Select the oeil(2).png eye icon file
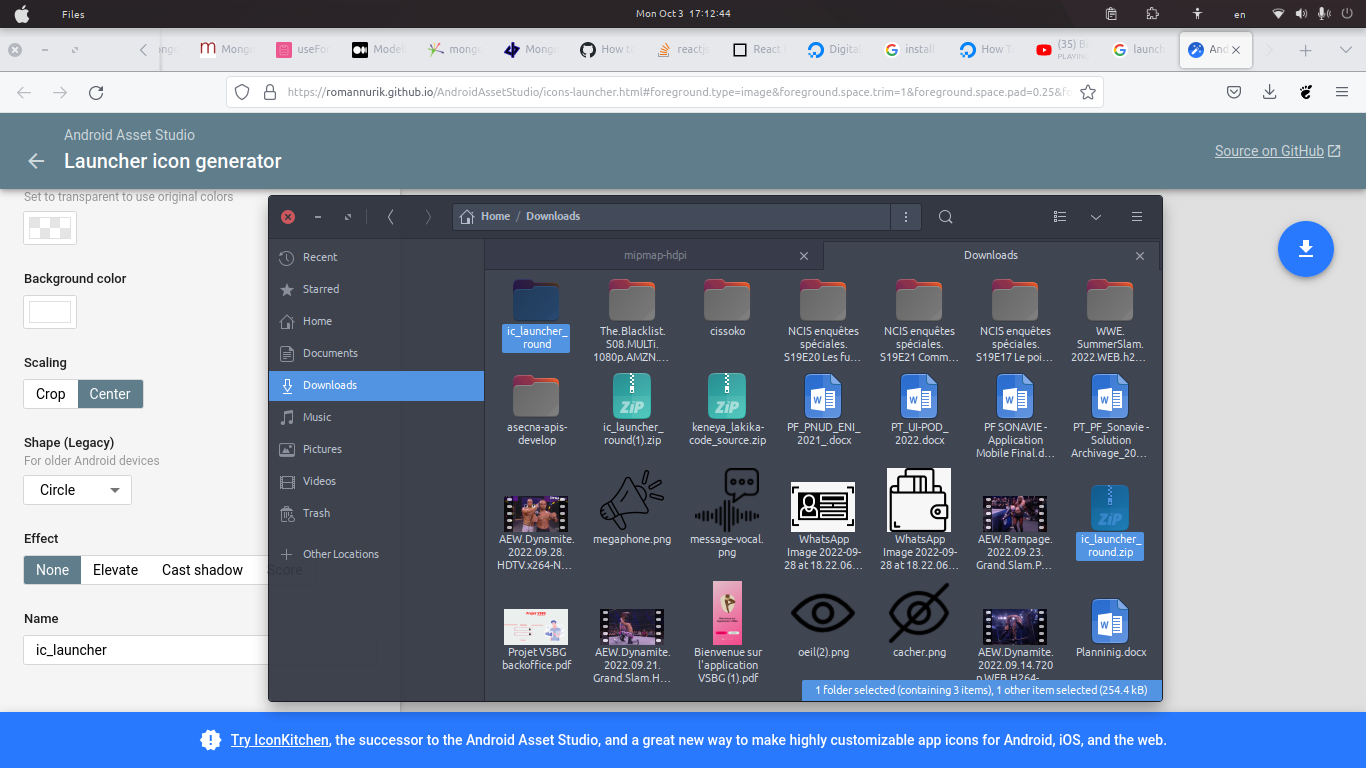This screenshot has height=768, width=1366. pyautogui.click(x=823, y=622)
